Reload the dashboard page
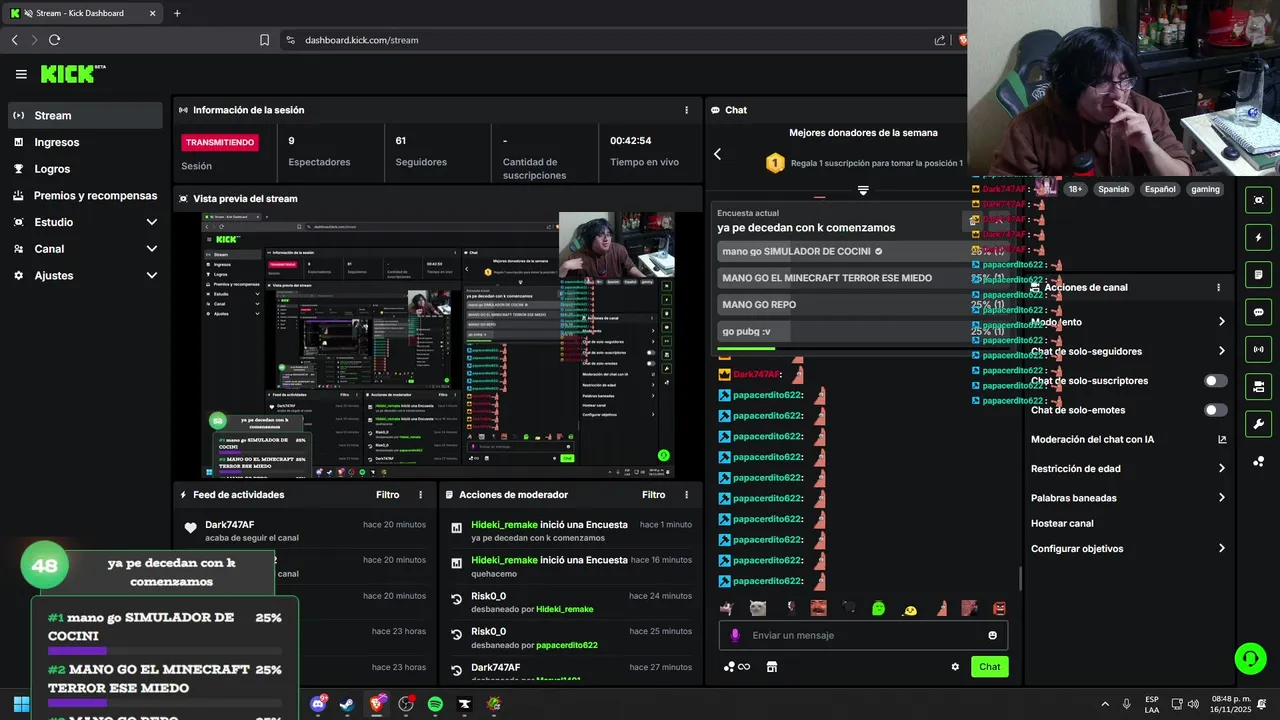Viewport: 1280px width, 720px height. pos(54,40)
